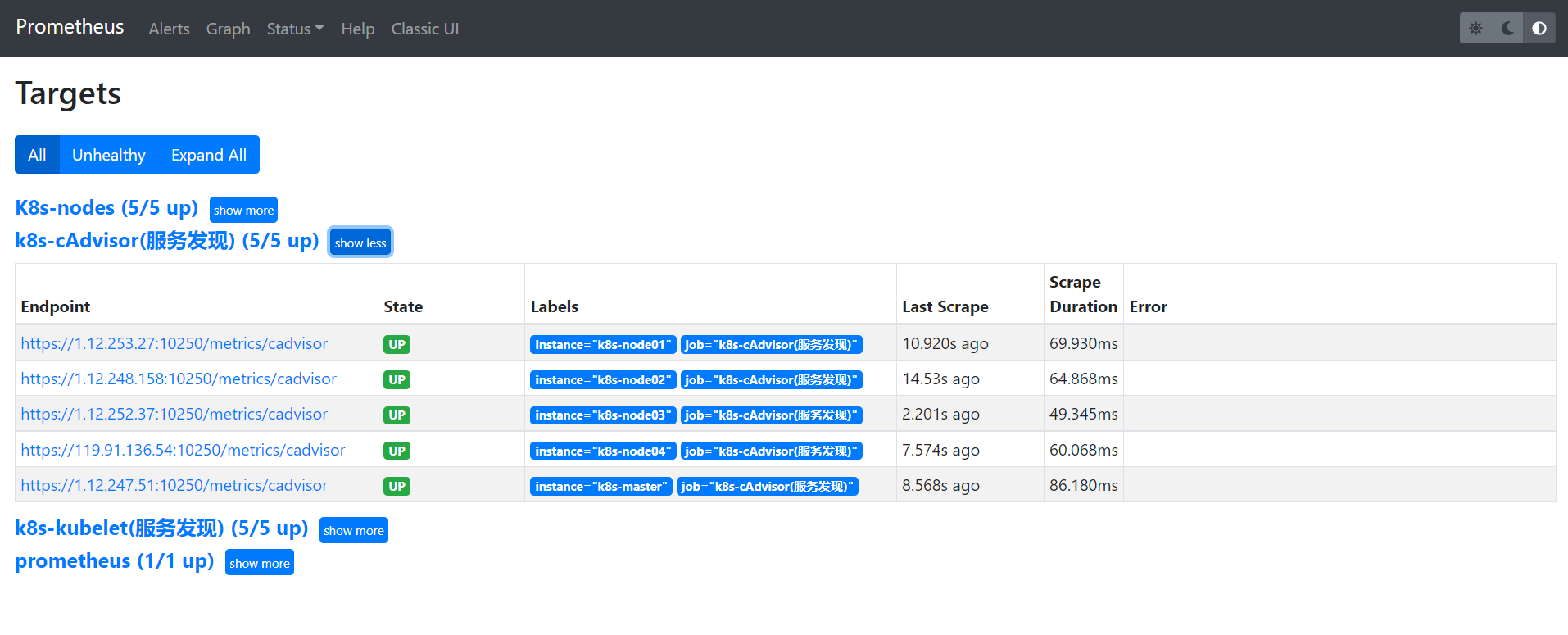1568x635 pixels.
Task: Open the Help link
Action: coord(358,29)
